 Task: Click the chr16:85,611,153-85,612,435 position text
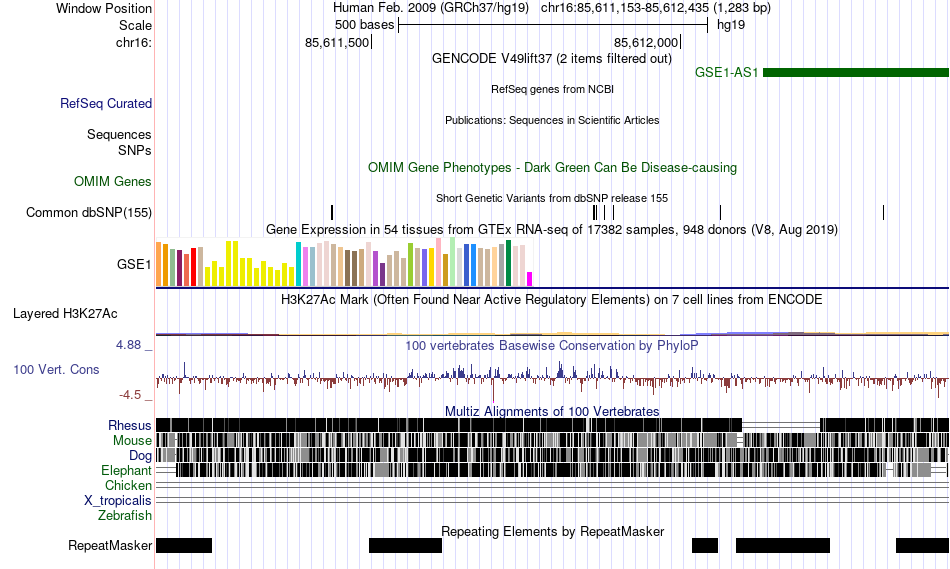coord(656,8)
